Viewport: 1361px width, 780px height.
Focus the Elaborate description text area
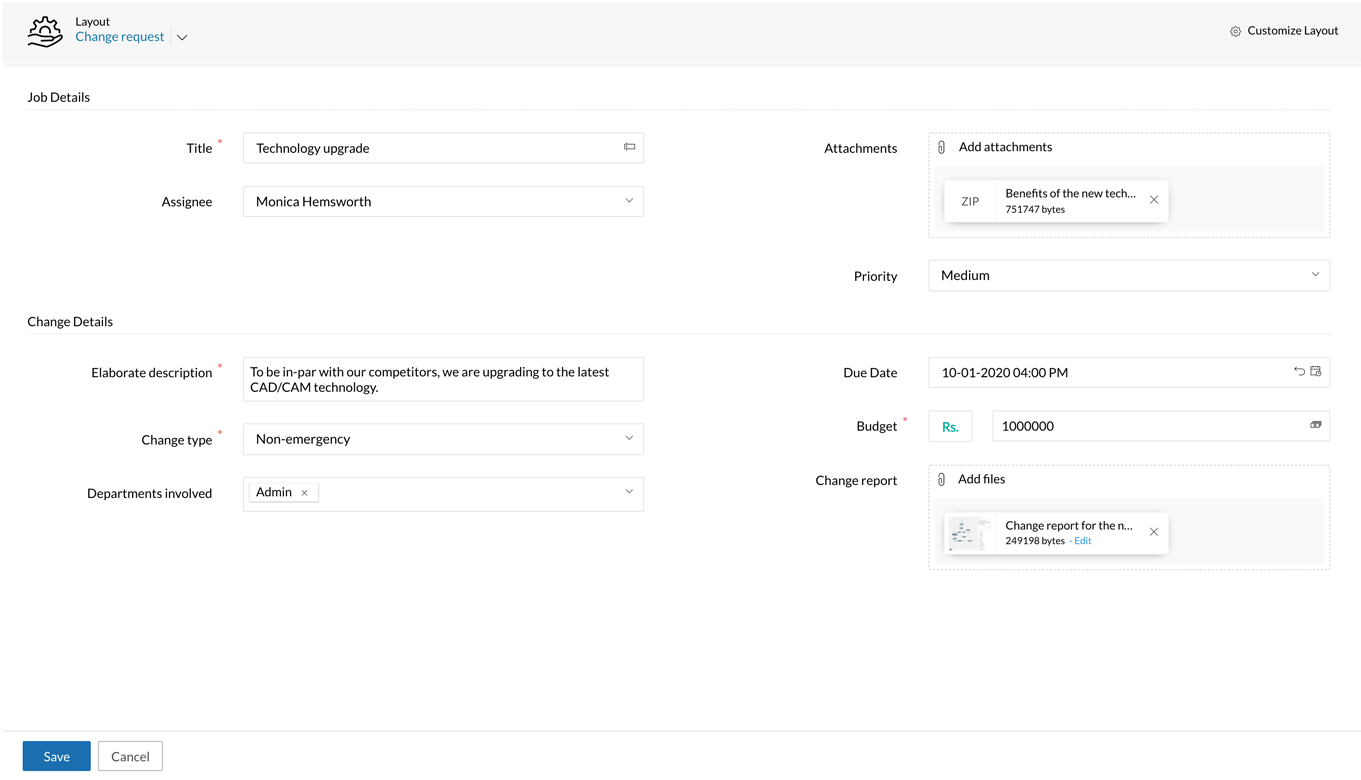coord(443,379)
